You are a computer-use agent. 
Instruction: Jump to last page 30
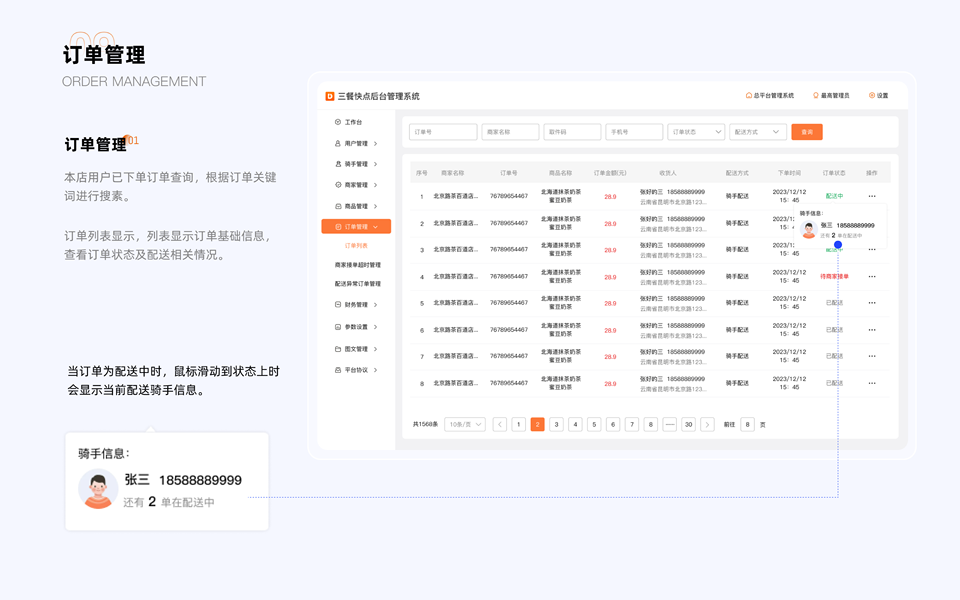(689, 424)
